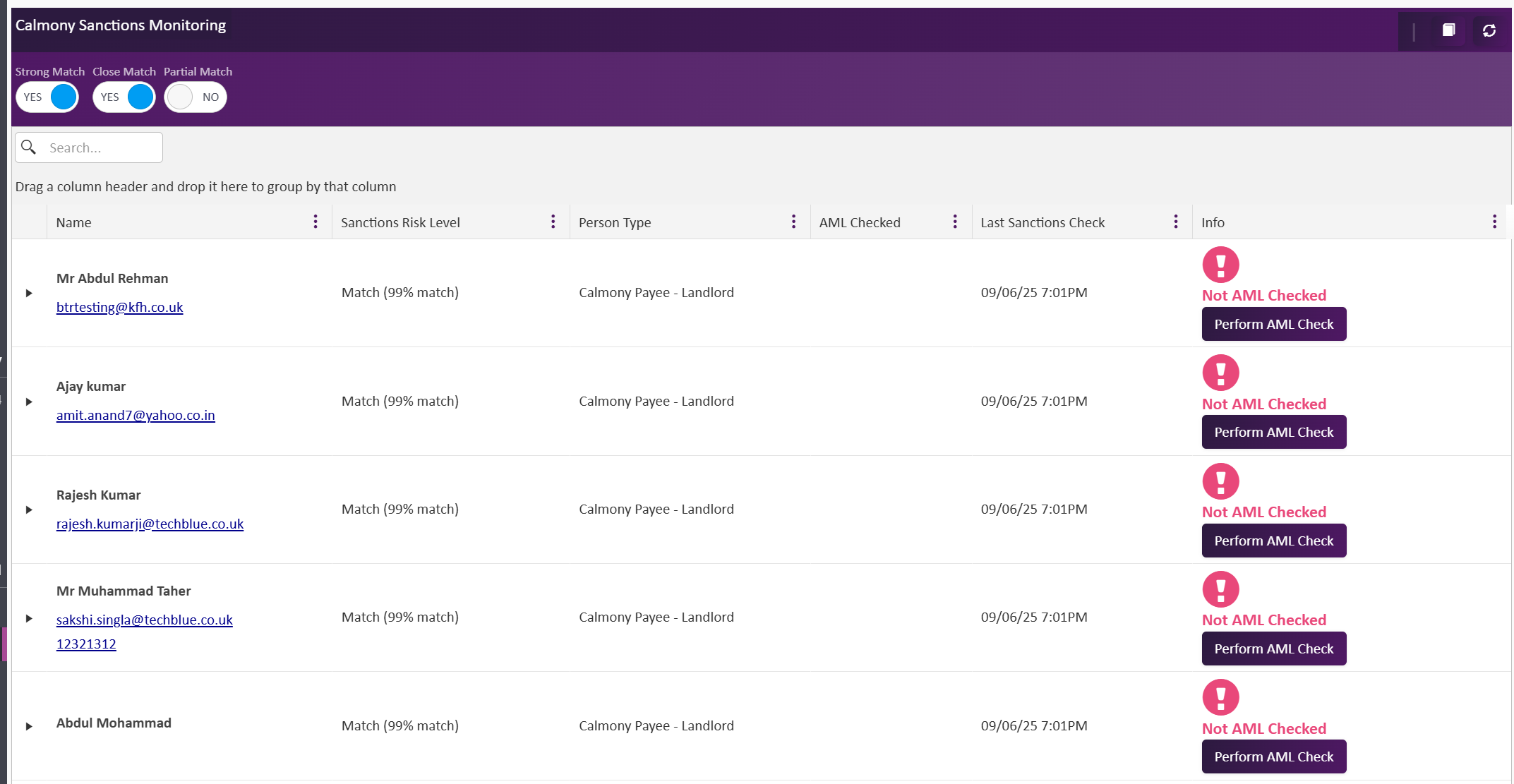
Task: Open the Name column options menu
Action: coord(316,221)
